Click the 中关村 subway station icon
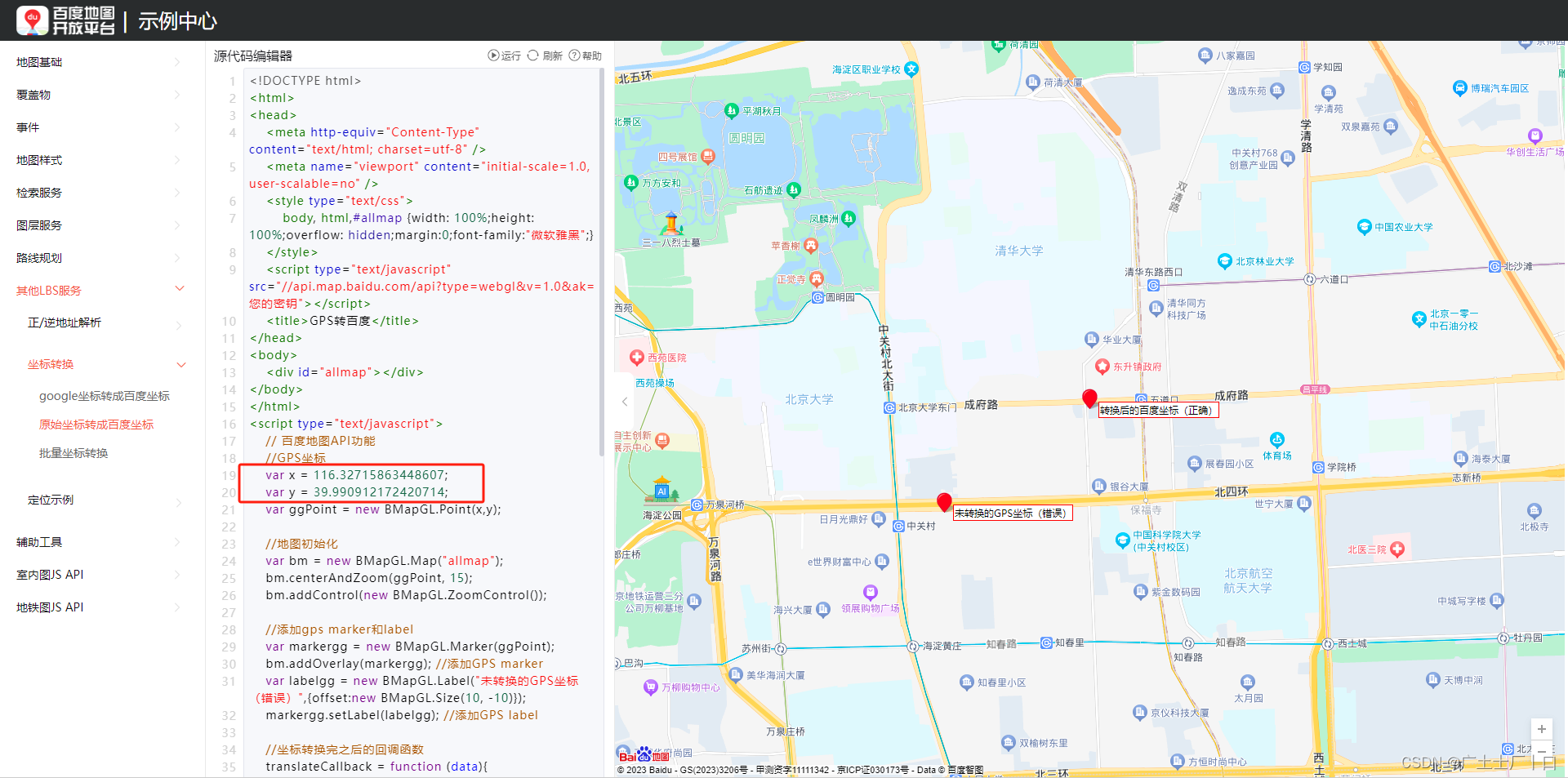Image resolution: width=1568 pixels, height=778 pixels. pyautogui.click(x=898, y=526)
